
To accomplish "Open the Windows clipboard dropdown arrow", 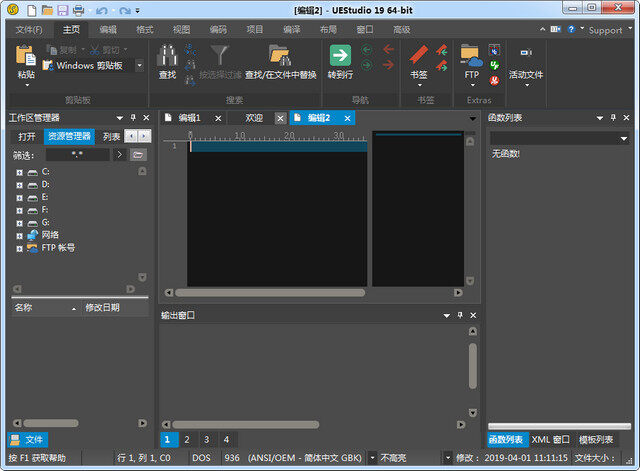I will pos(140,65).
